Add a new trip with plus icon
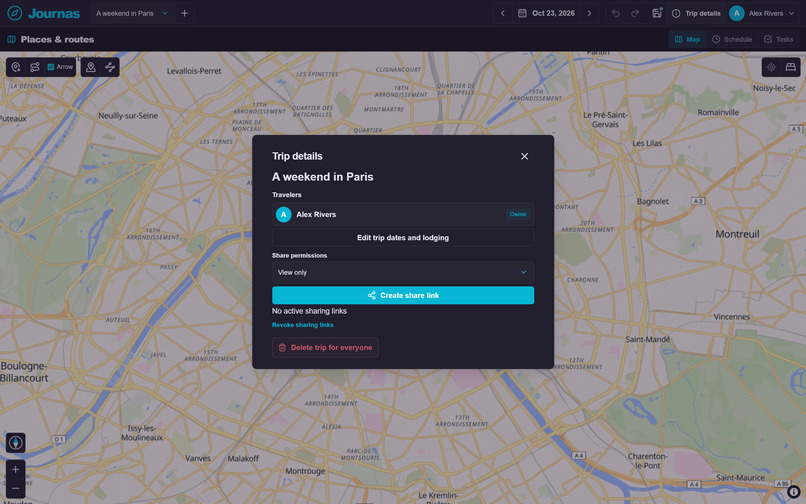 click(x=185, y=13)
